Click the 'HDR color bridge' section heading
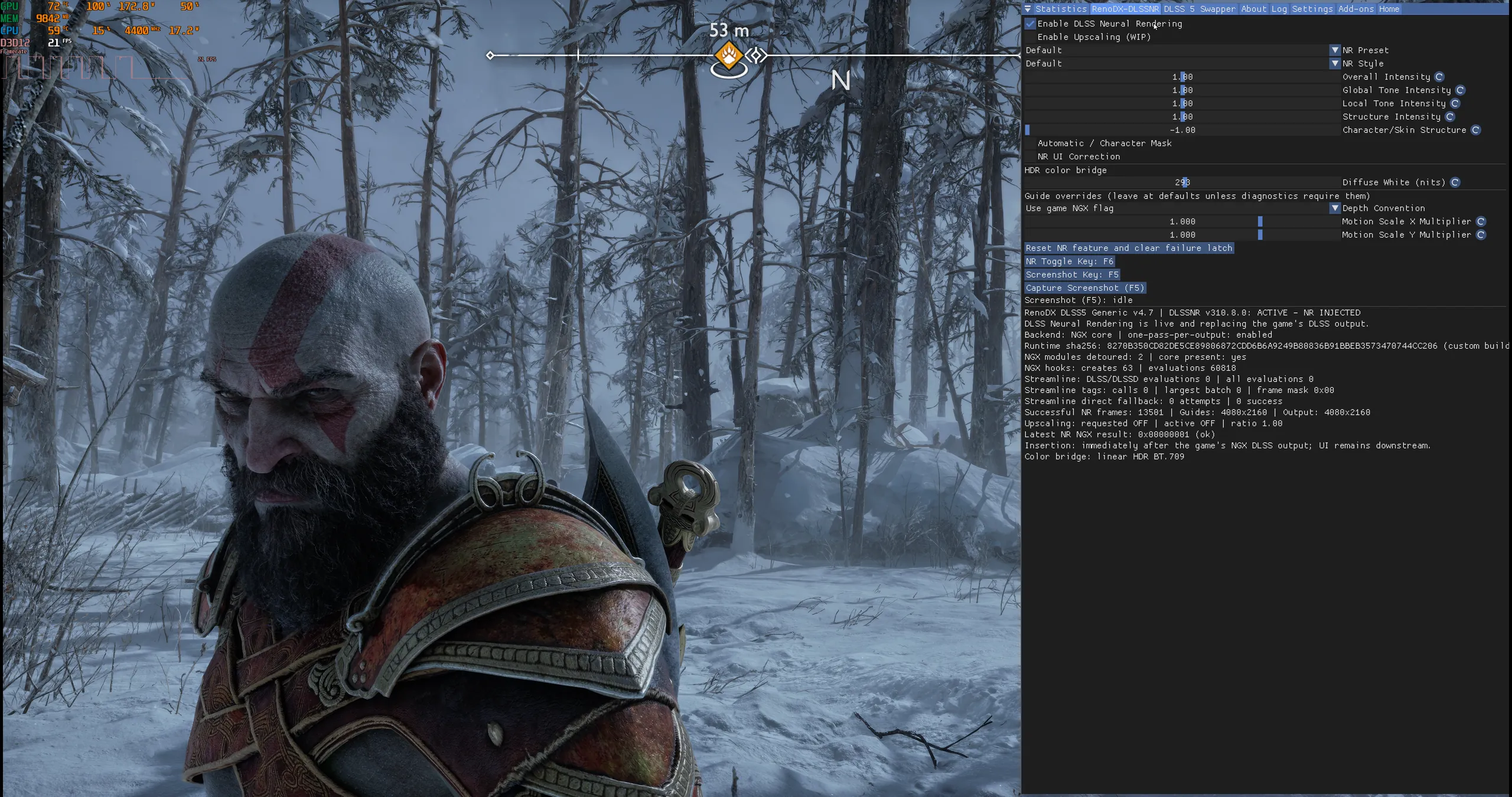Viewport: 1512px width, 797px height. [1065, 170]
